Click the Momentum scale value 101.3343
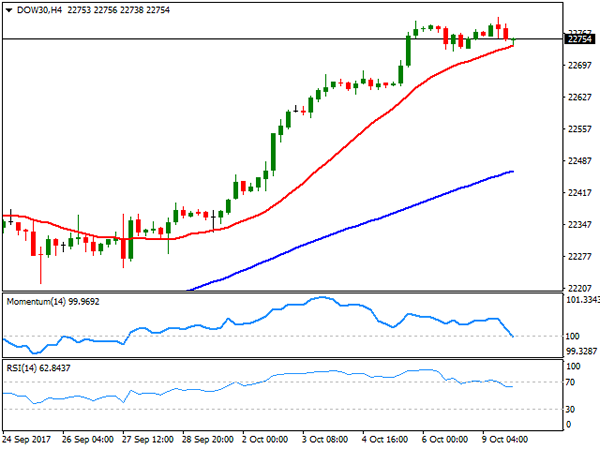This screenshot has width=600, height=450. (582, 300)
